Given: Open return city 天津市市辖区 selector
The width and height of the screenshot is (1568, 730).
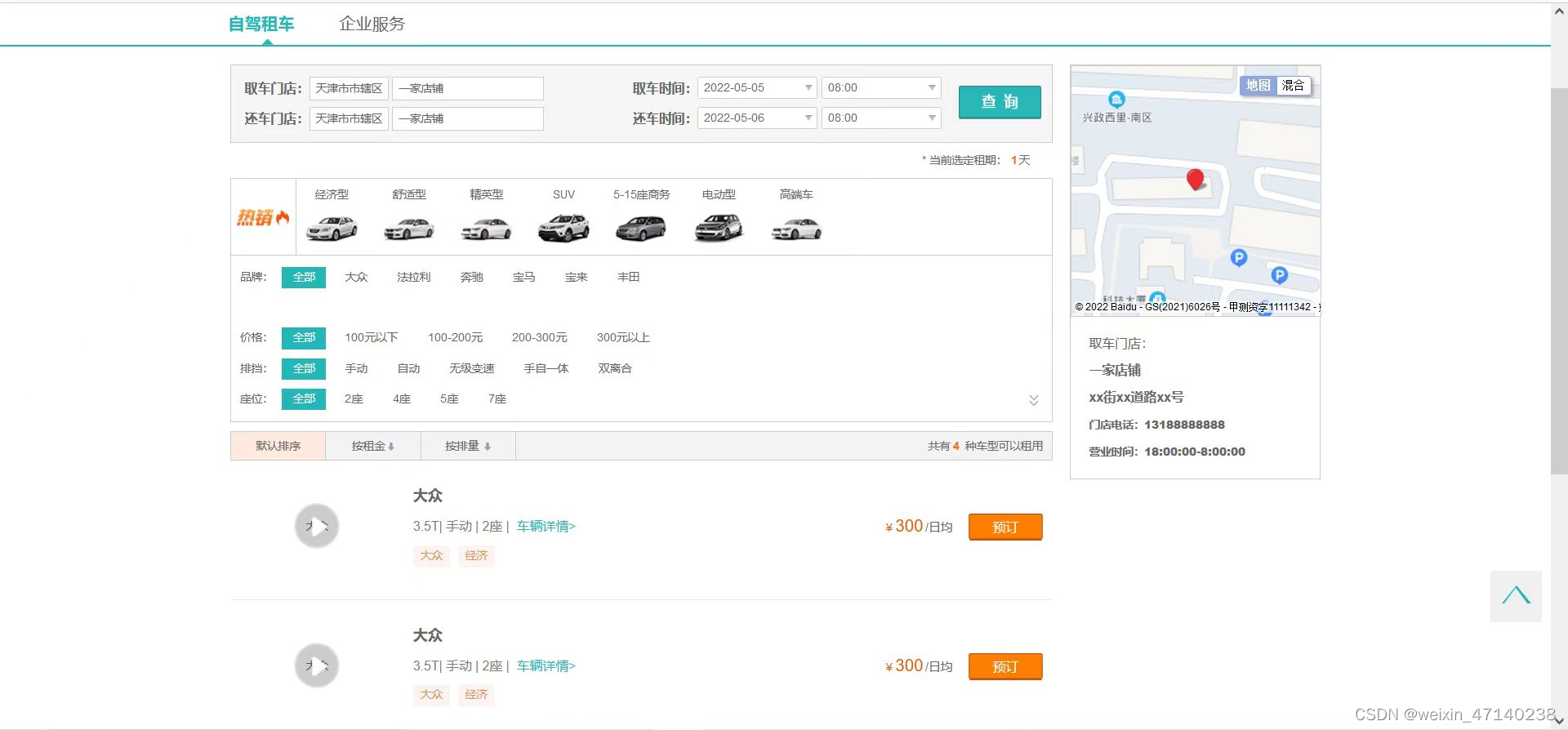Looking at the screenshot, I should click(x=349, y=118).
